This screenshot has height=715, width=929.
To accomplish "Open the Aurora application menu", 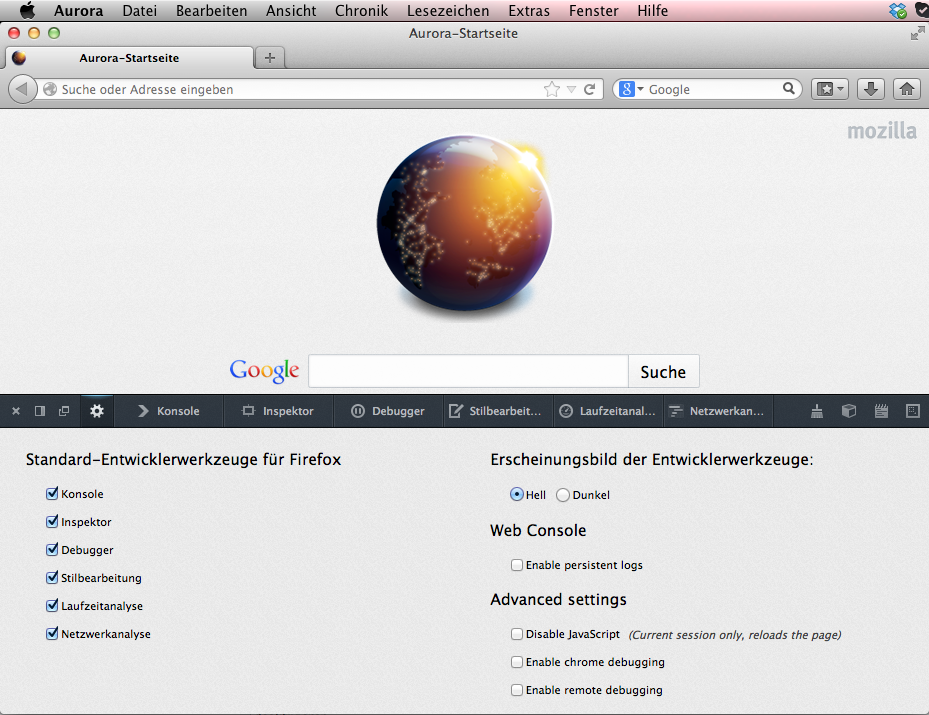I will click(79, 11).
